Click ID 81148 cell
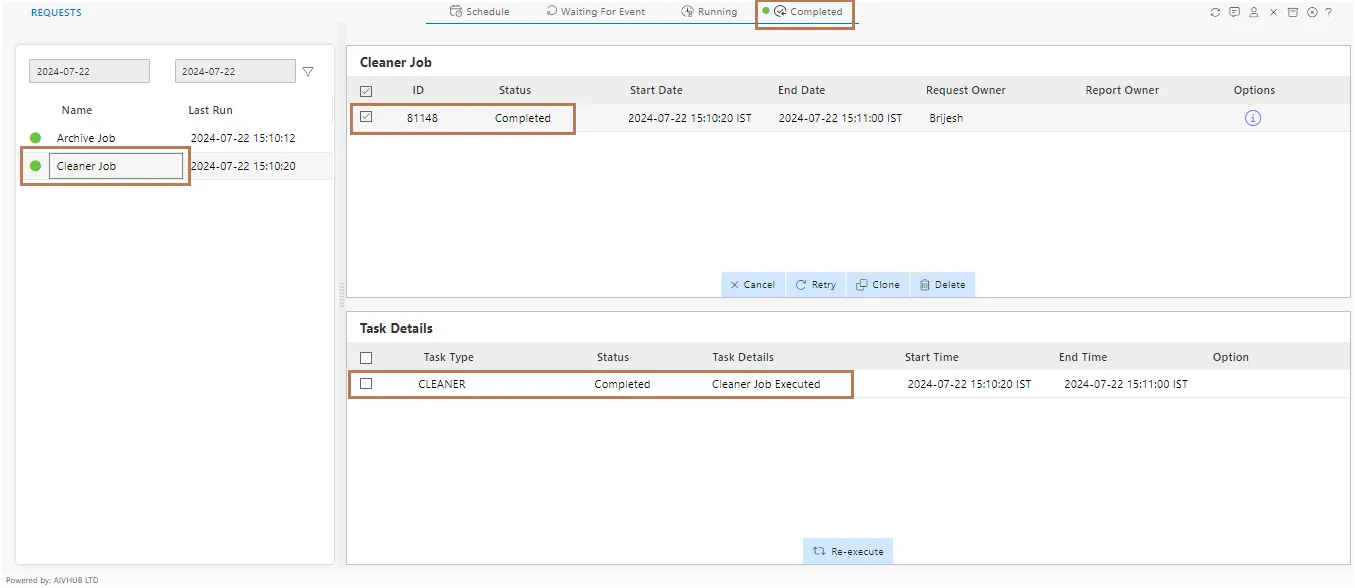This screenshot has height=588, width=1355. tap(422, 118)
